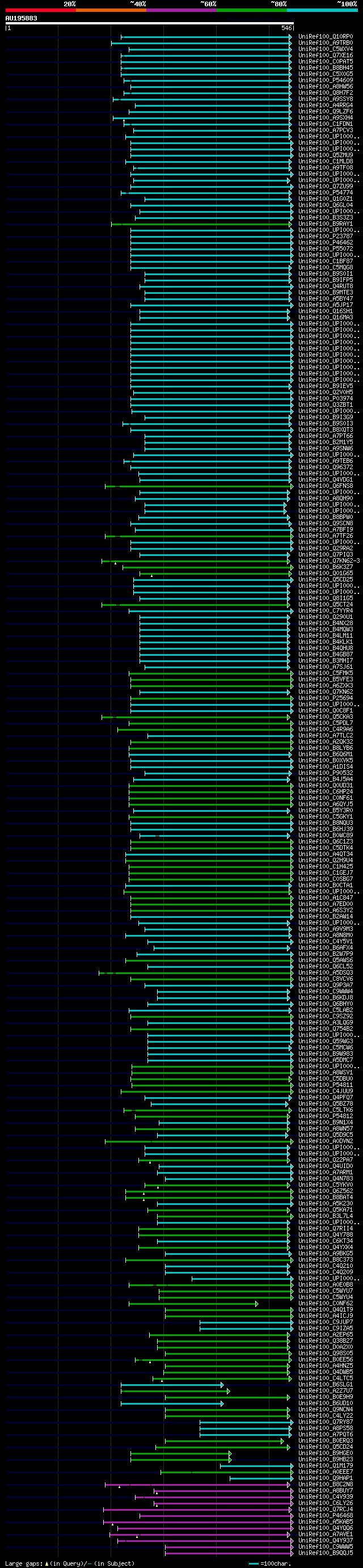The height and width of the screenshot is (1568, 363).
Task: Open hit UniRef100_Q5ZMU9
Action: coord(325,155)
